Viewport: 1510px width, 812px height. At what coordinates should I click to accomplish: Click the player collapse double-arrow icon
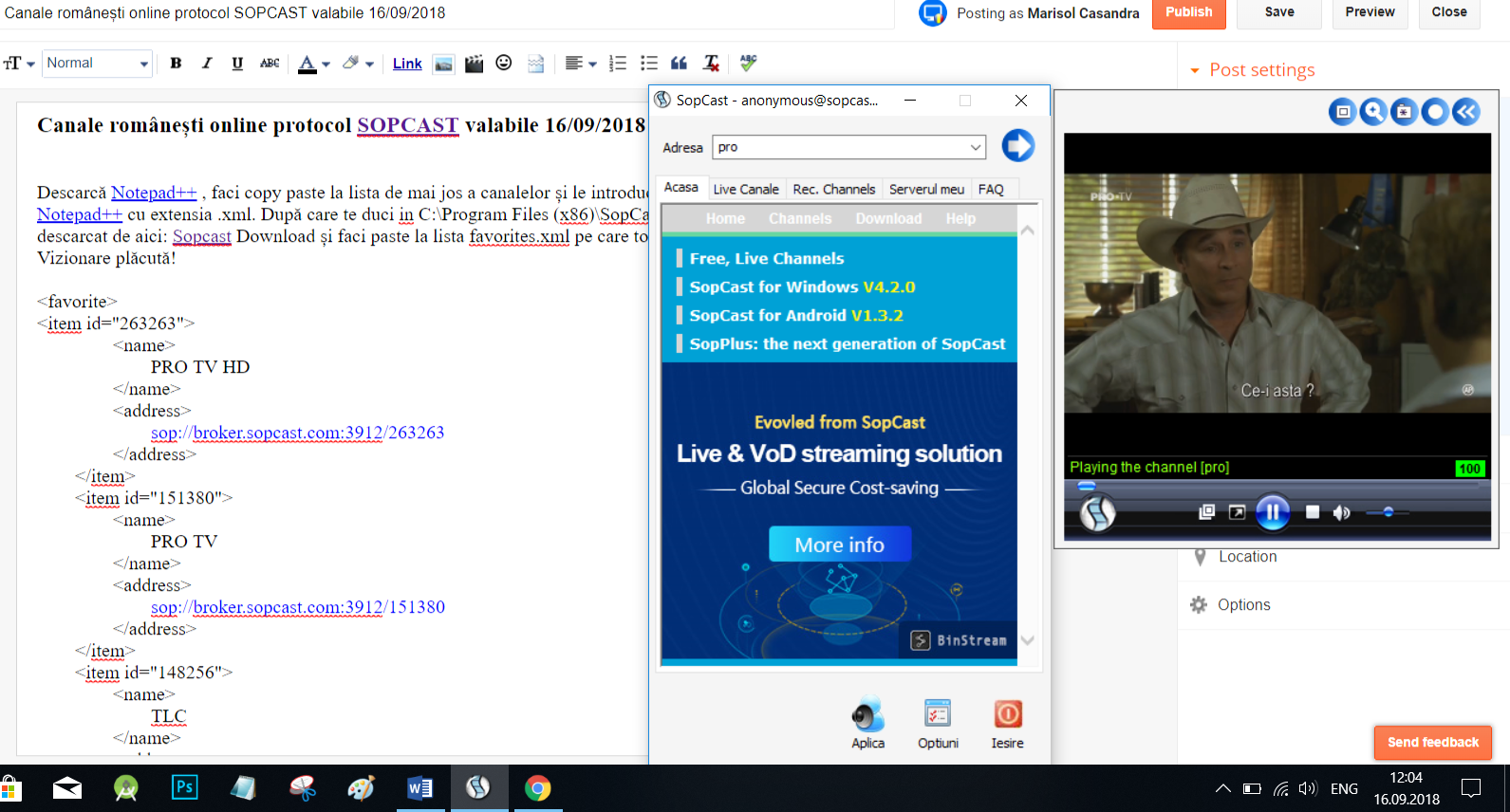pos(1466,112)
